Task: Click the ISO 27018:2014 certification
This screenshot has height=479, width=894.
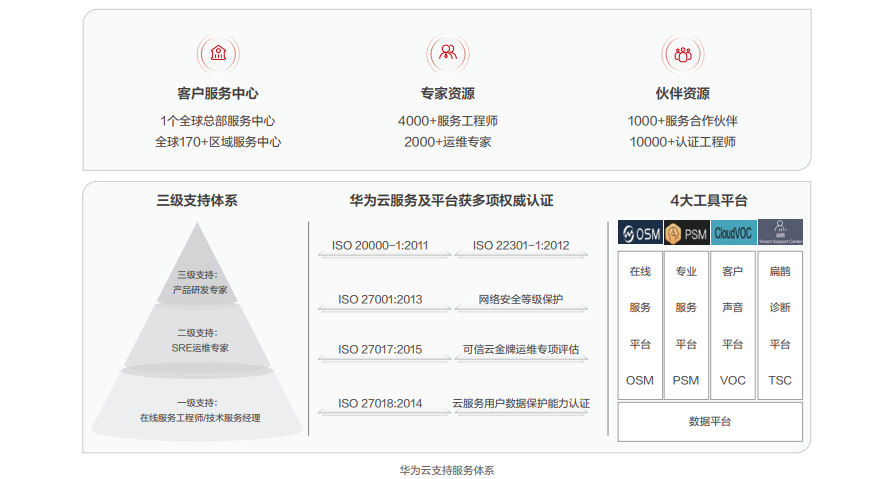Action: point(380,404)
